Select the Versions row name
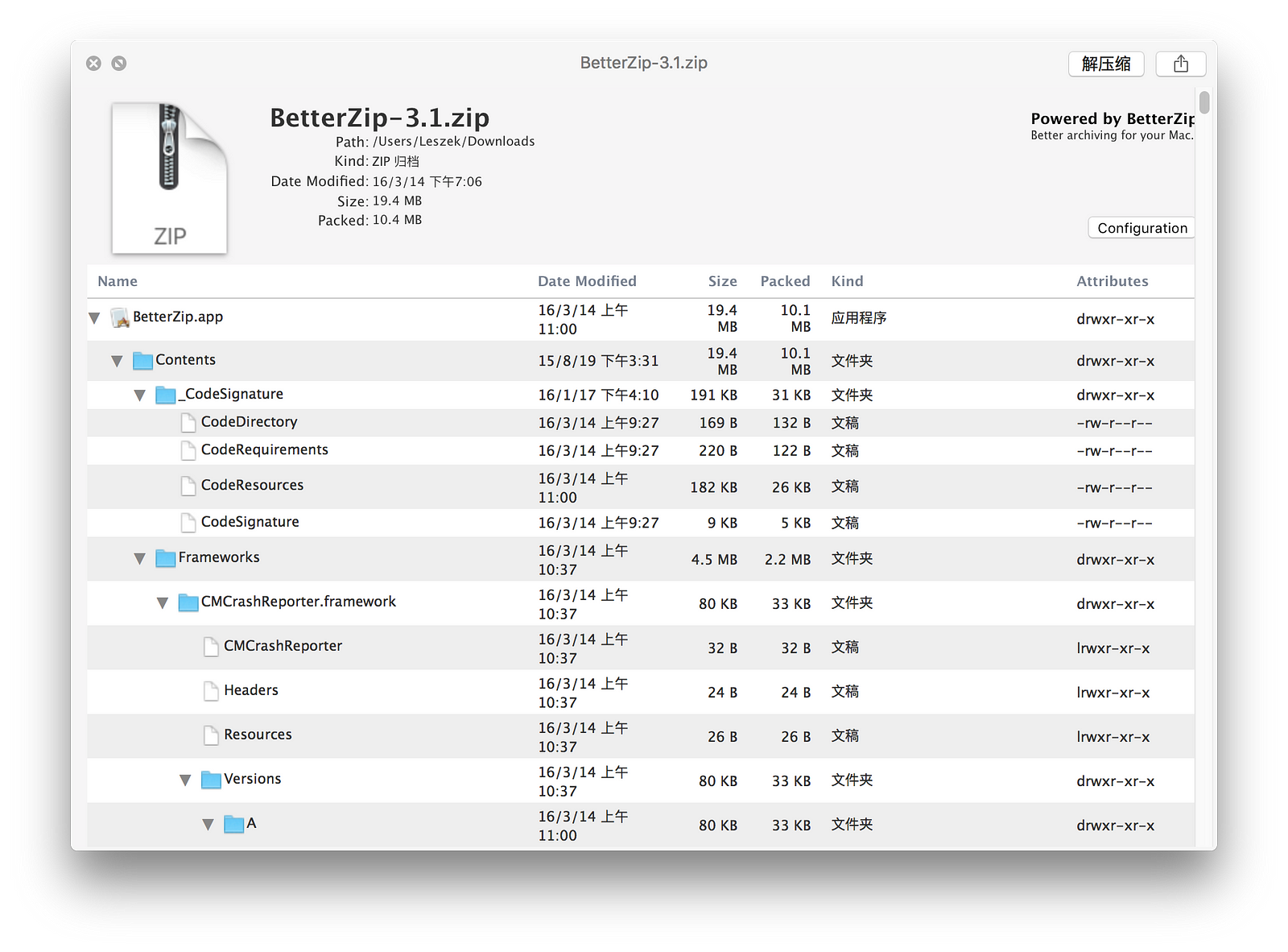Image resolution: width=1288 pixels, height=952 pixels. tap(253, 779)
